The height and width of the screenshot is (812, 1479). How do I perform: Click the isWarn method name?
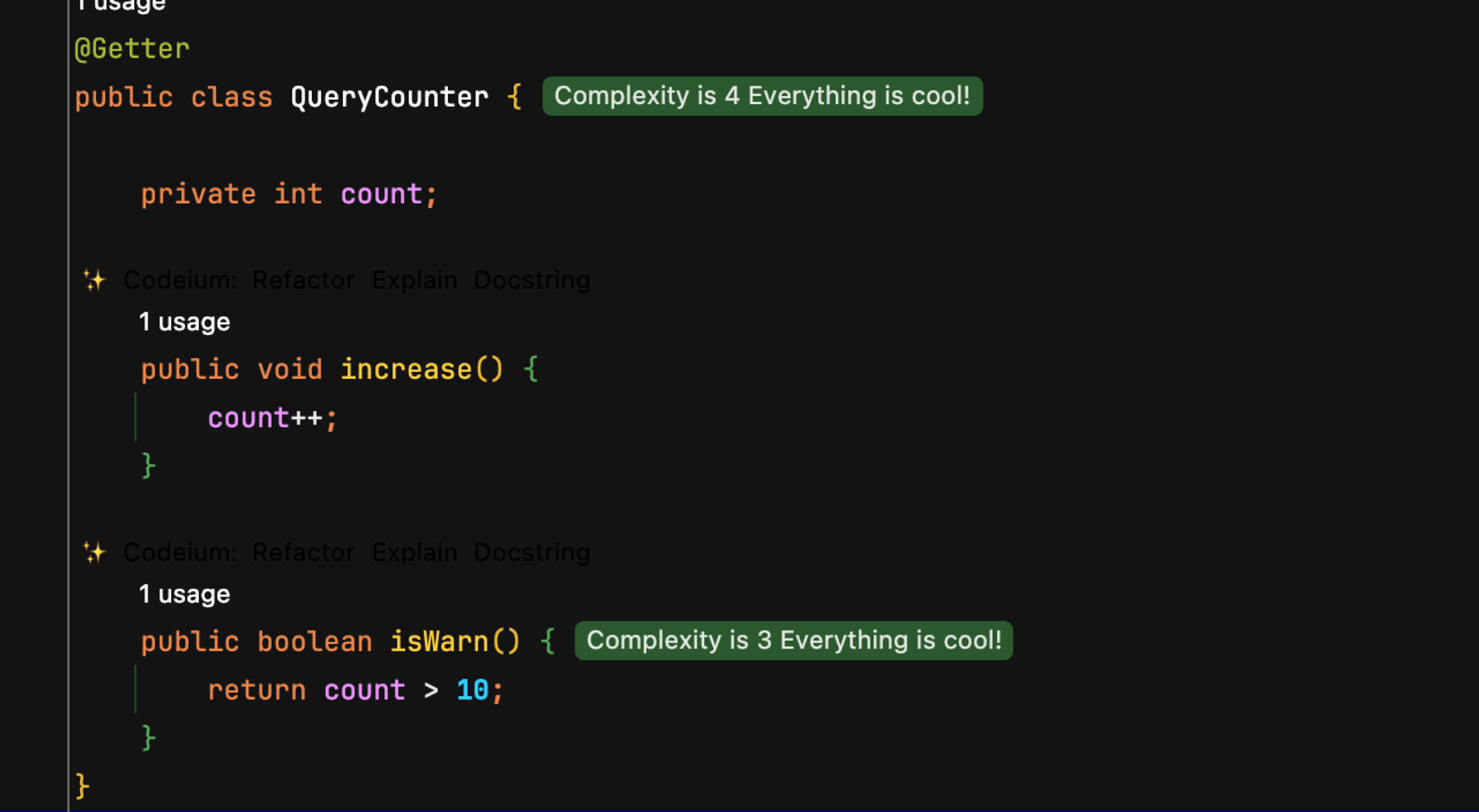click(x=439, y=641)
